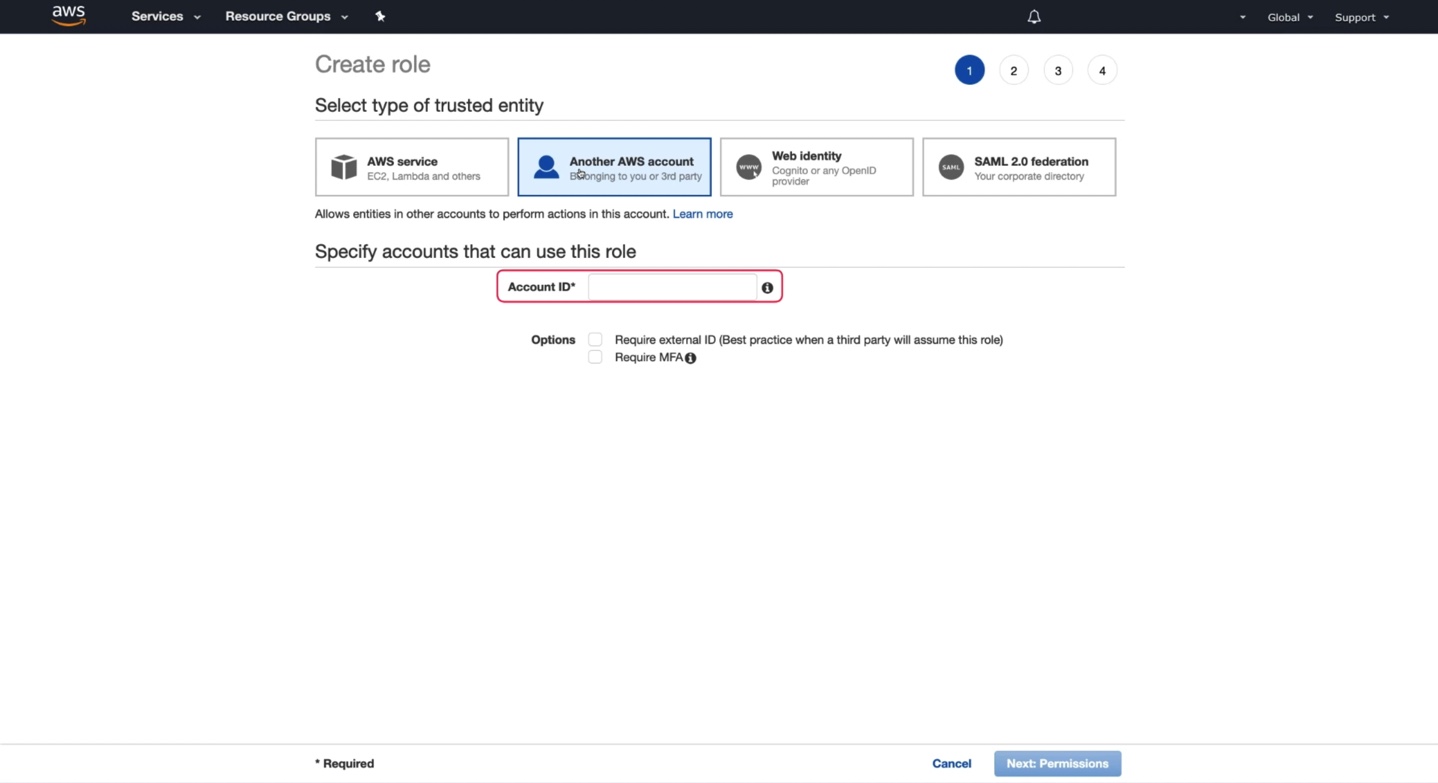
Task: Select the Web identity entity card
Action: pos(816,167)
